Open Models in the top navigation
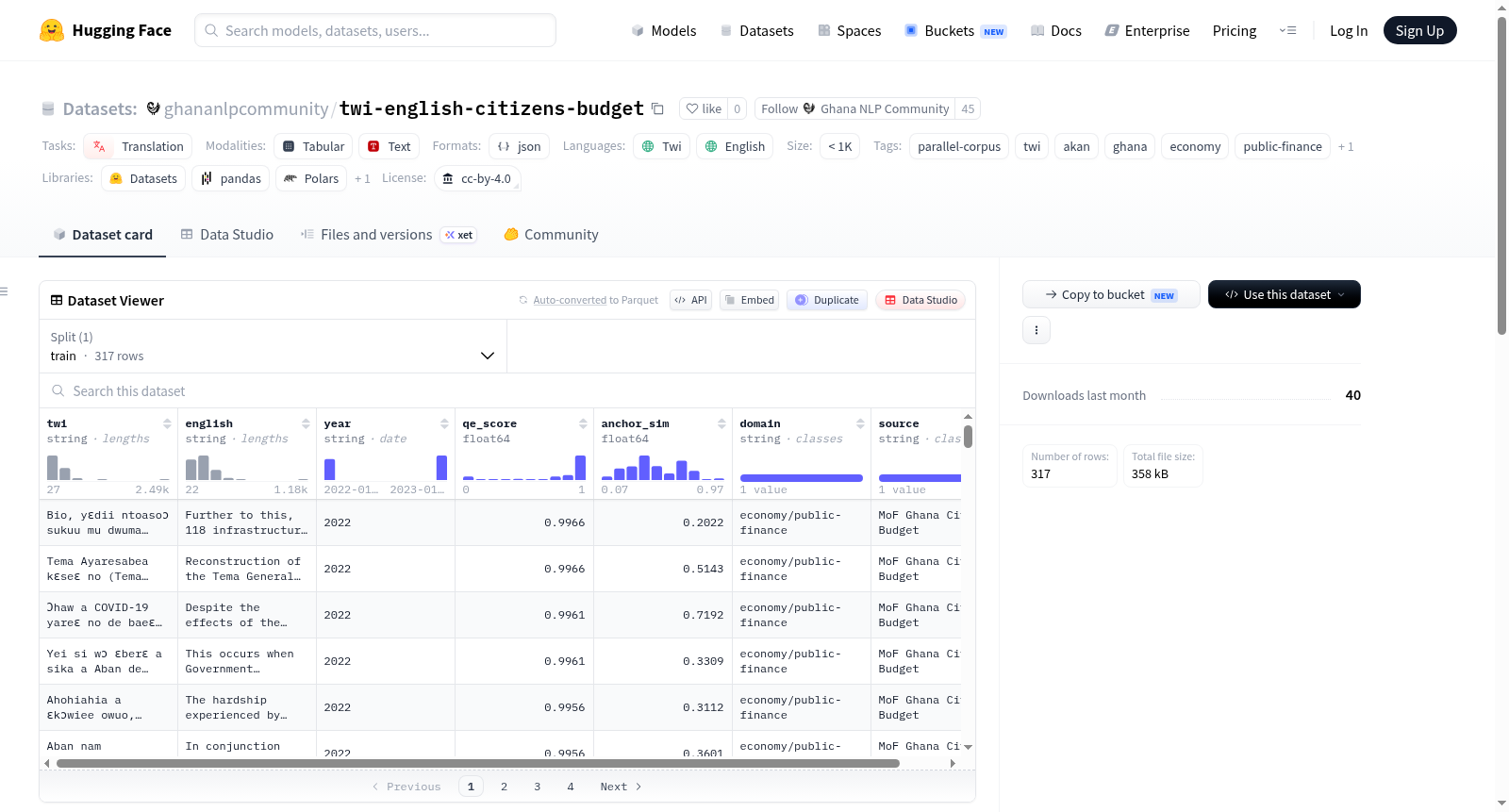 [x=664, y=30]
